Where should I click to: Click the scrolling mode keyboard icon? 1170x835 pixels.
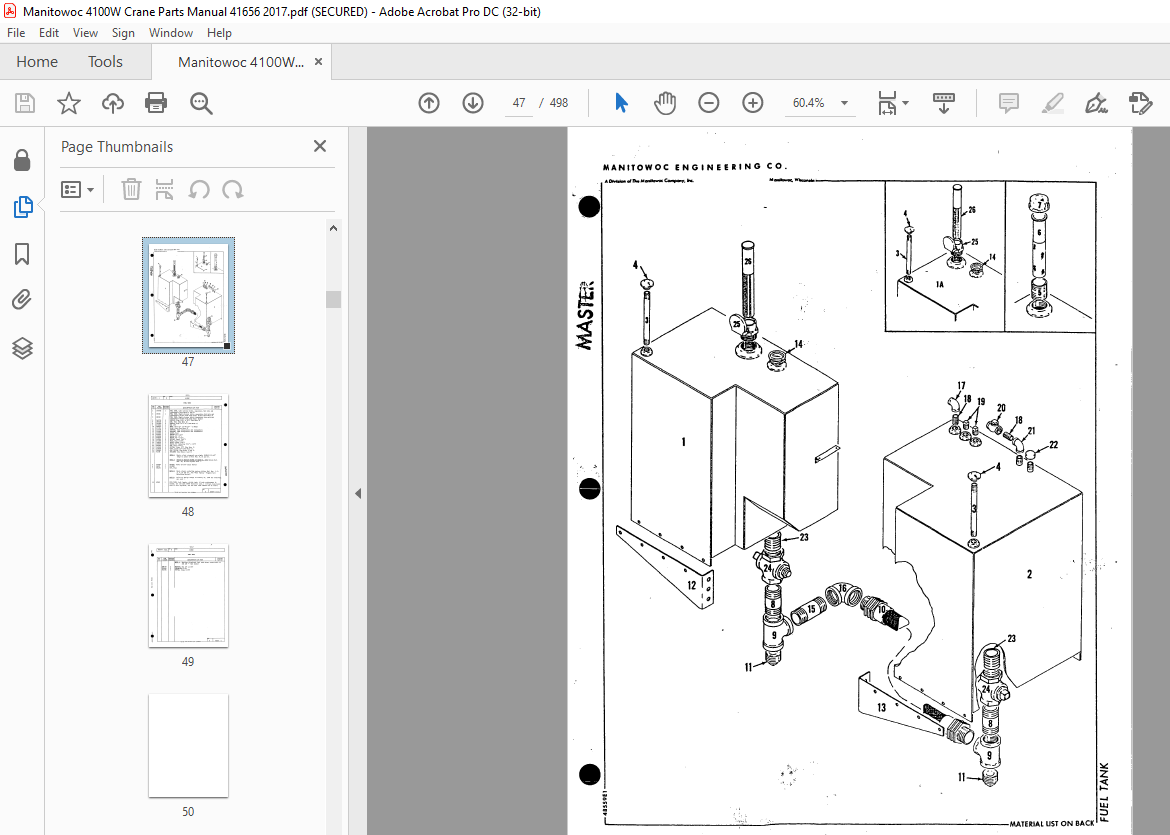pos(944,103)
